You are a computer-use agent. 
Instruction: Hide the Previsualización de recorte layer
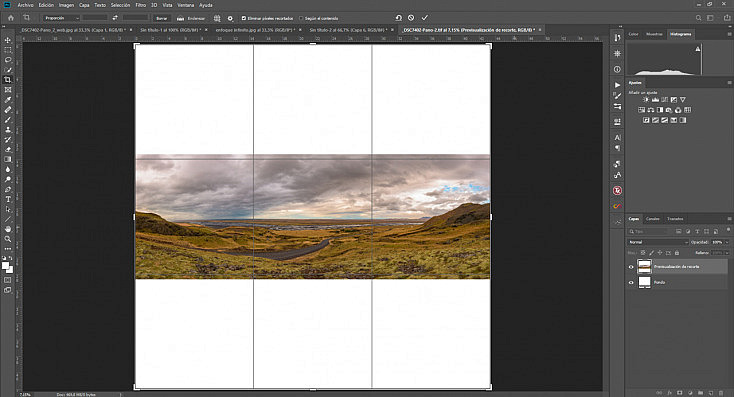[631, 267]
